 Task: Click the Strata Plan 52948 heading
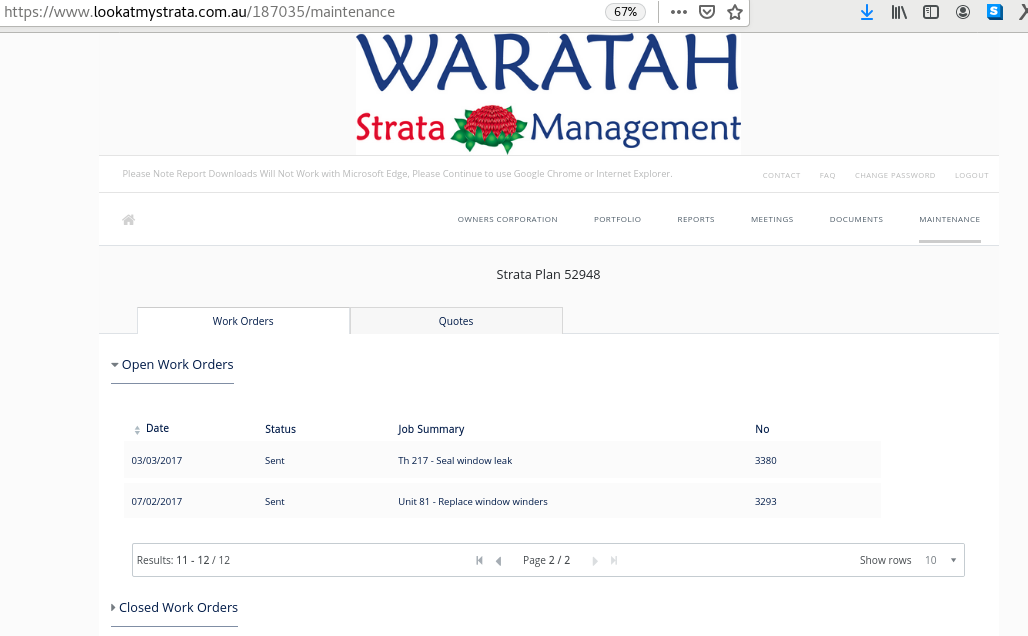[x=548, y=275]
